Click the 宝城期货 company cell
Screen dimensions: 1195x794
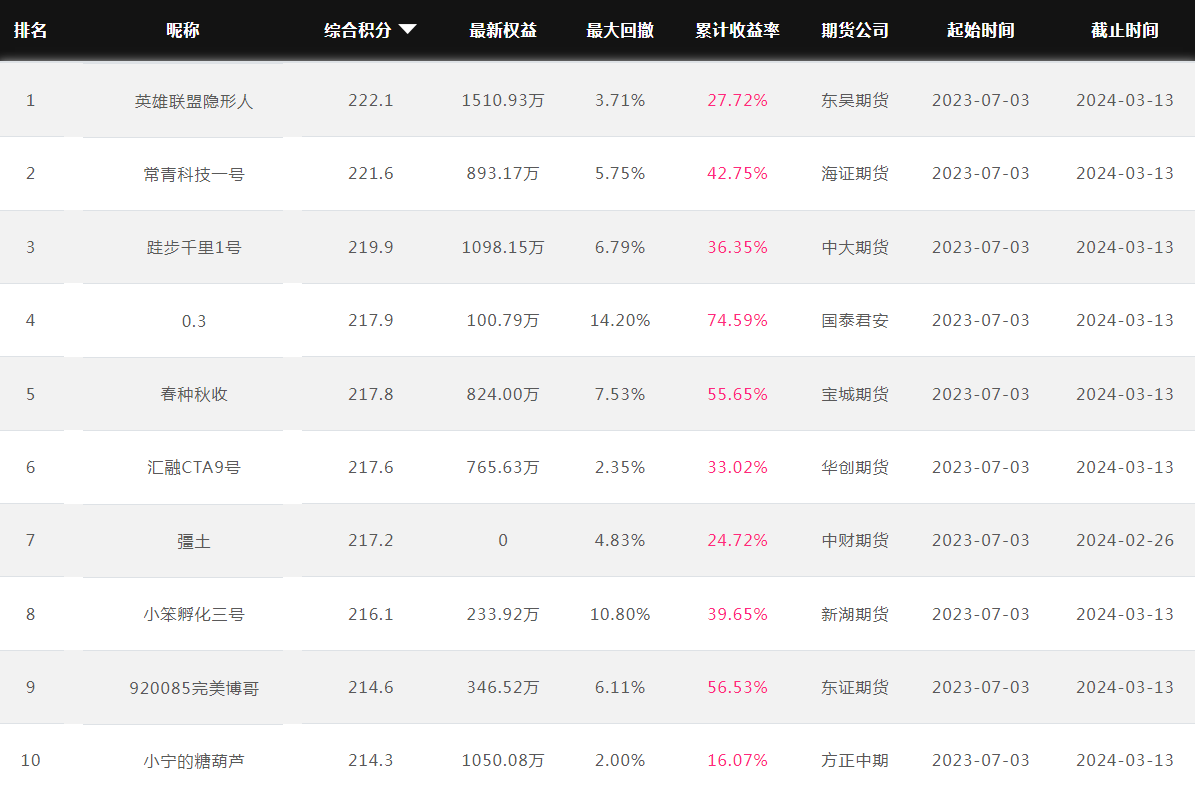(855, 394)
